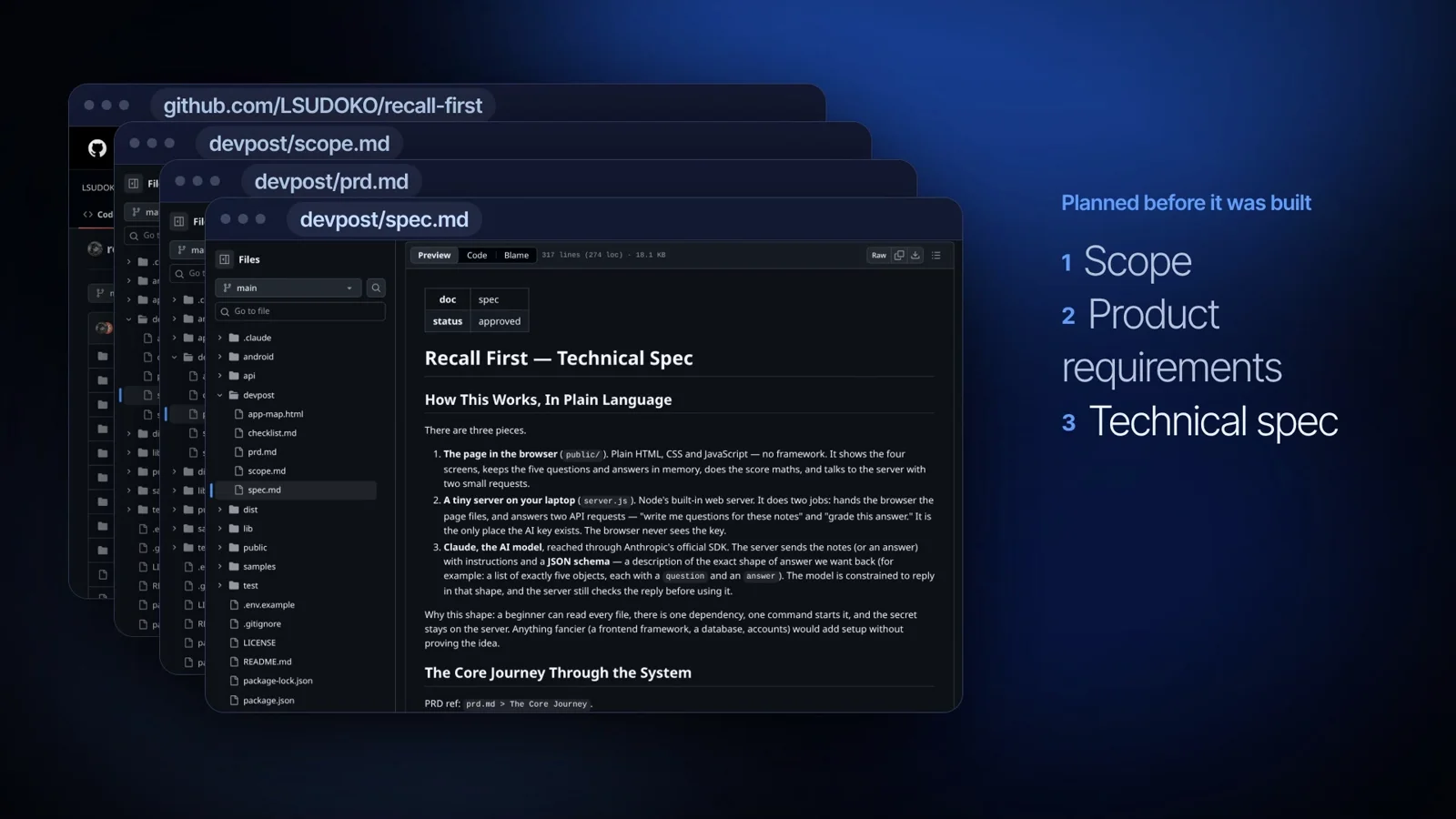Expand the api folder chevron
Viewport: 1456px width, 819px height.
click(x=220, y=376)
